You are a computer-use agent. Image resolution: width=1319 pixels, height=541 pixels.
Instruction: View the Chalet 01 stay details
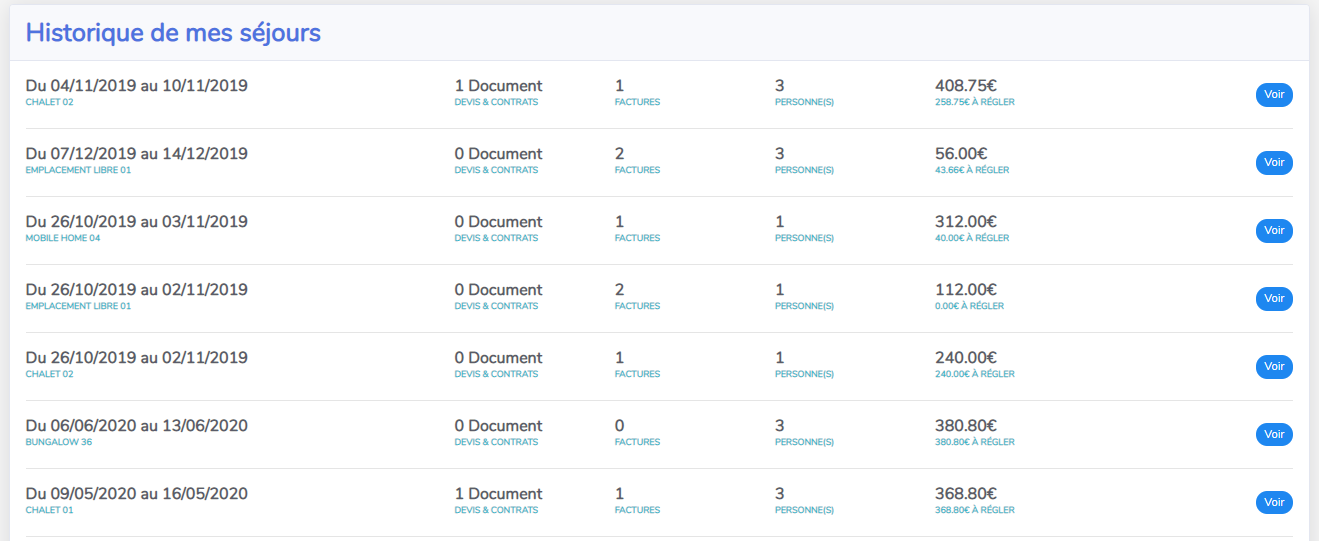pos(1273,503)
